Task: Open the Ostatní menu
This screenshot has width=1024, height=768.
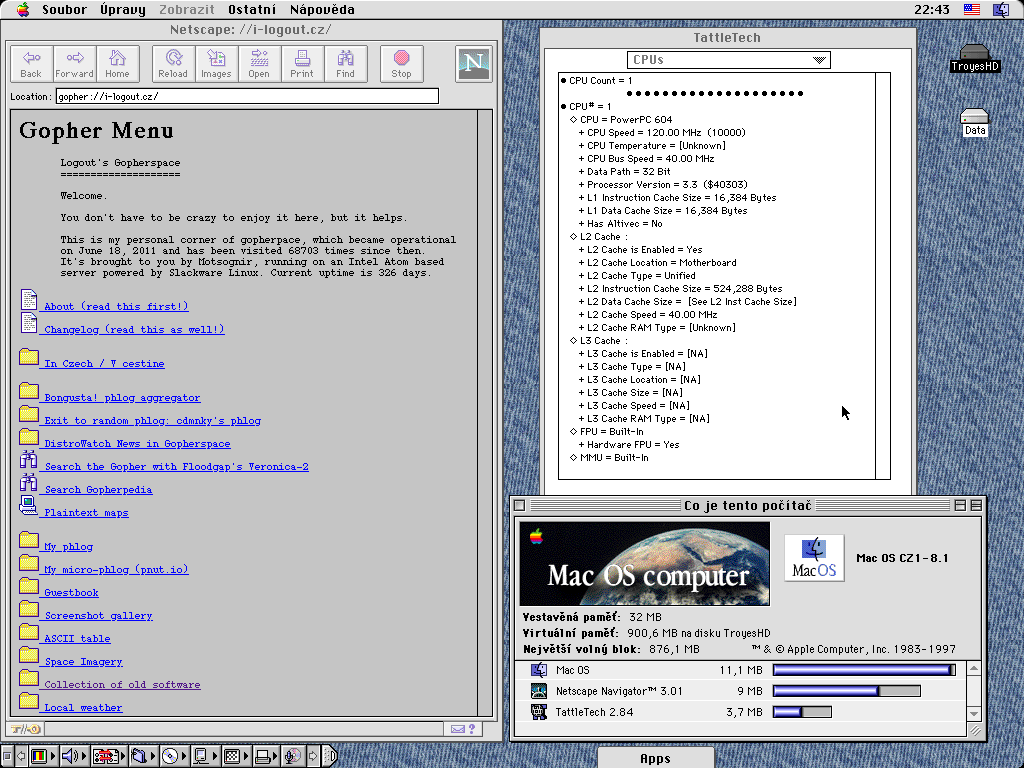Action: coord(252,9)
